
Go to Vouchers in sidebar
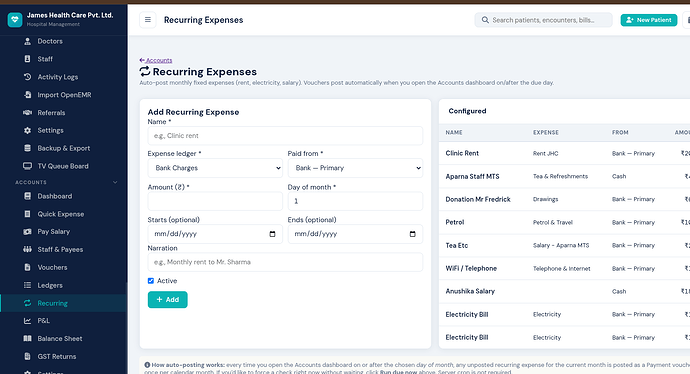tap(52, 267)
